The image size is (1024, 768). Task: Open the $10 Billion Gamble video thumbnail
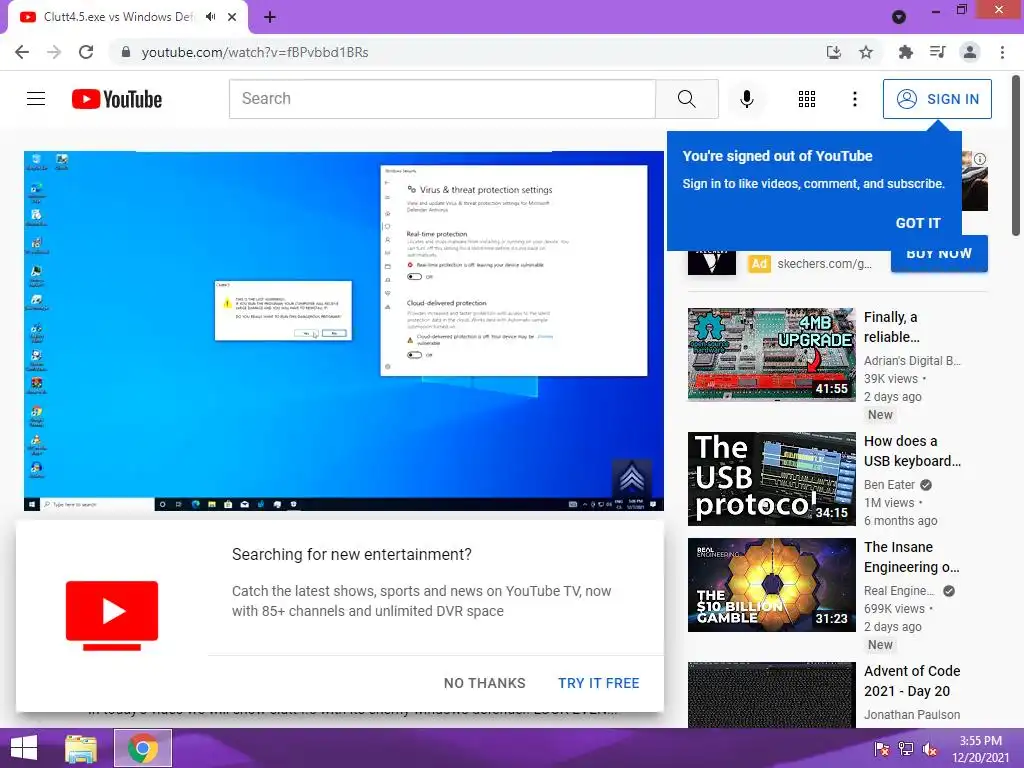(x=771, y=584)
